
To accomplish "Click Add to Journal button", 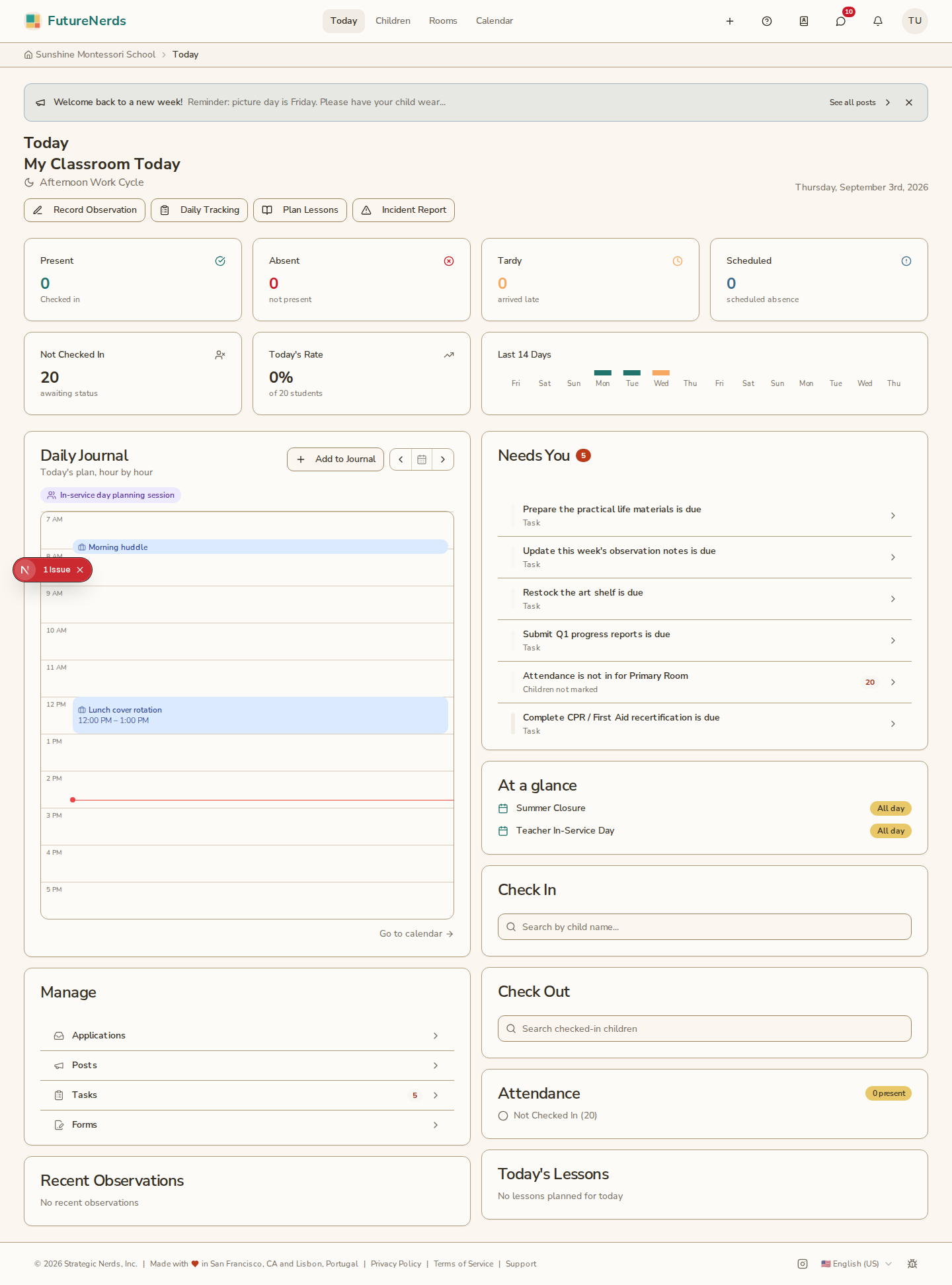I will [335, 459].
